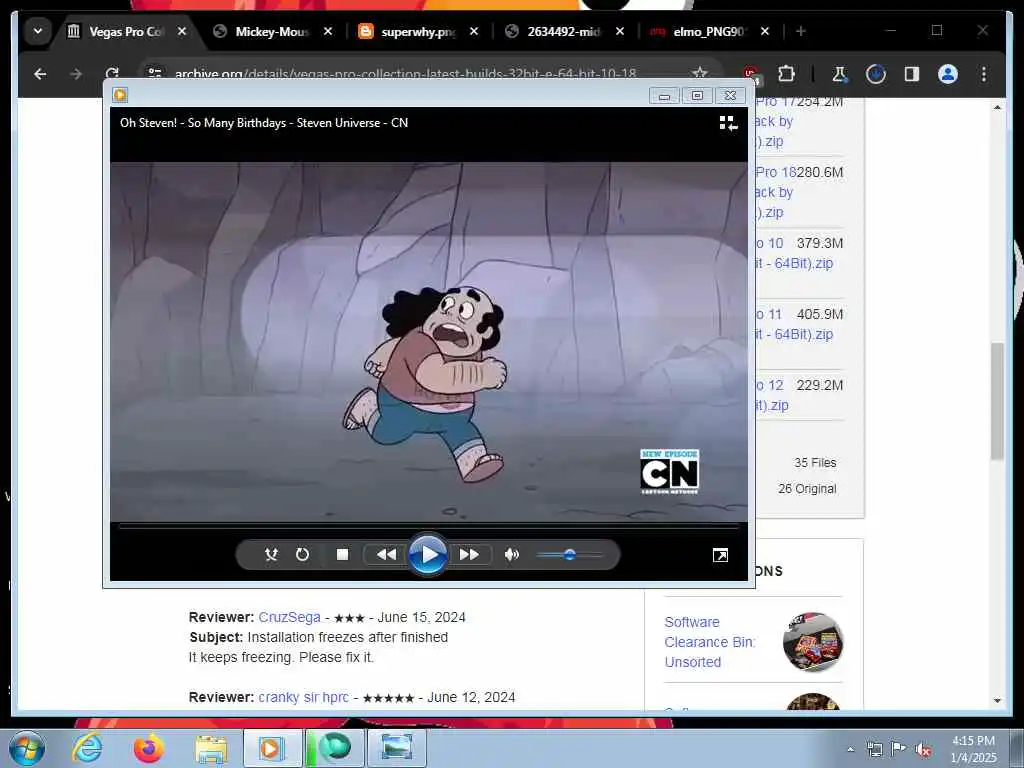Adjust the media player volume slider
1024x768 pixels.
pos(569,554)
